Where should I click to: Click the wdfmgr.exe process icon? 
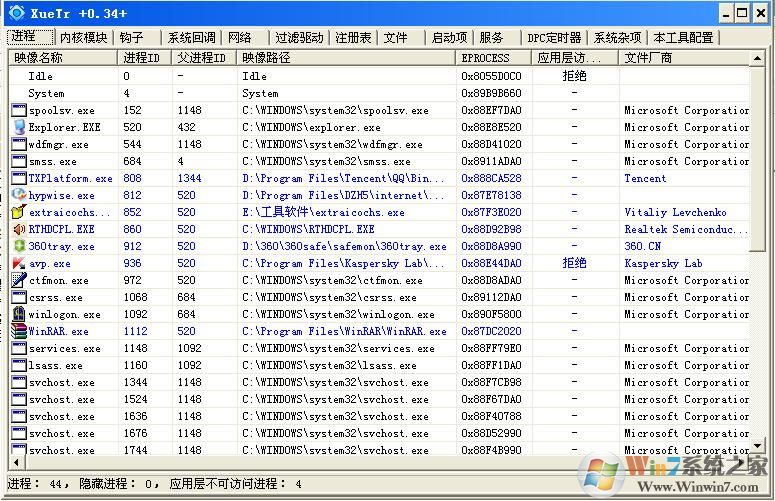click(19, 144)
